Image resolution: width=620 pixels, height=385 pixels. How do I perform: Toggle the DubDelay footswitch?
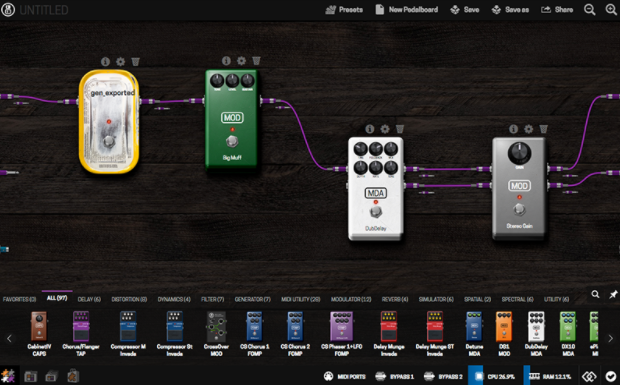376,212
